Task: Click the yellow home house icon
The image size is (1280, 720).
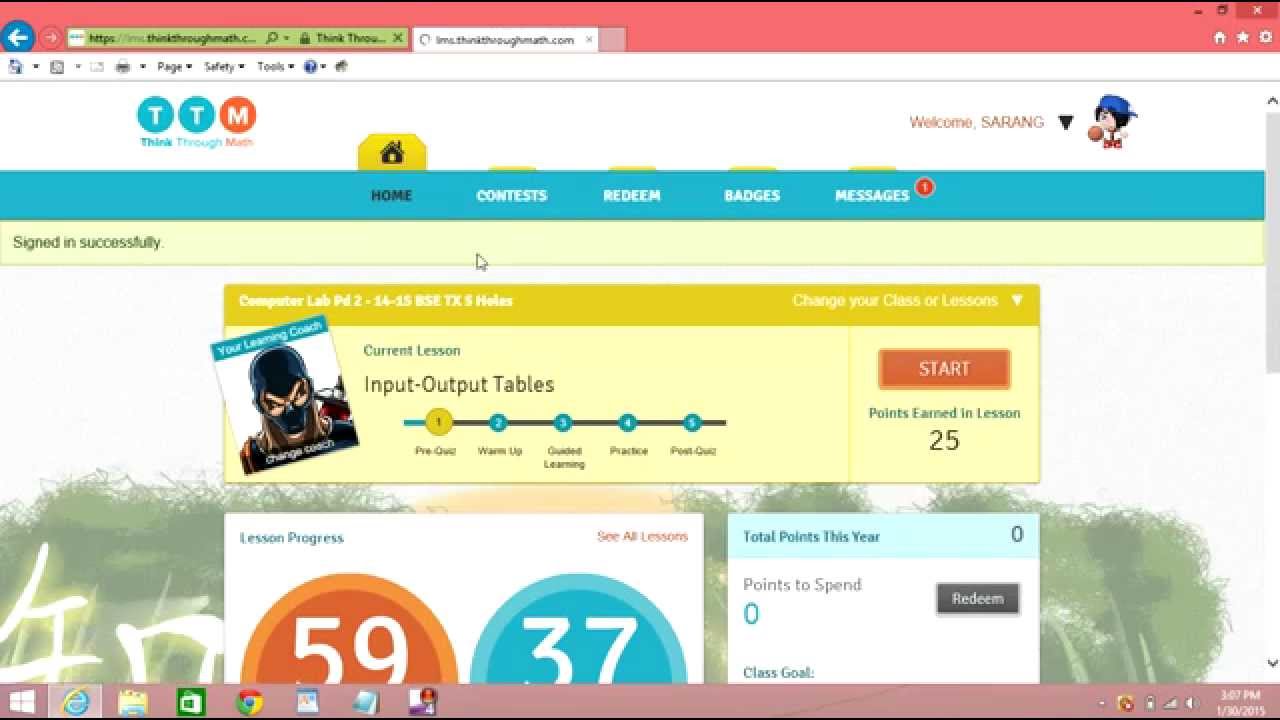Action: click(x=392, y=152)
